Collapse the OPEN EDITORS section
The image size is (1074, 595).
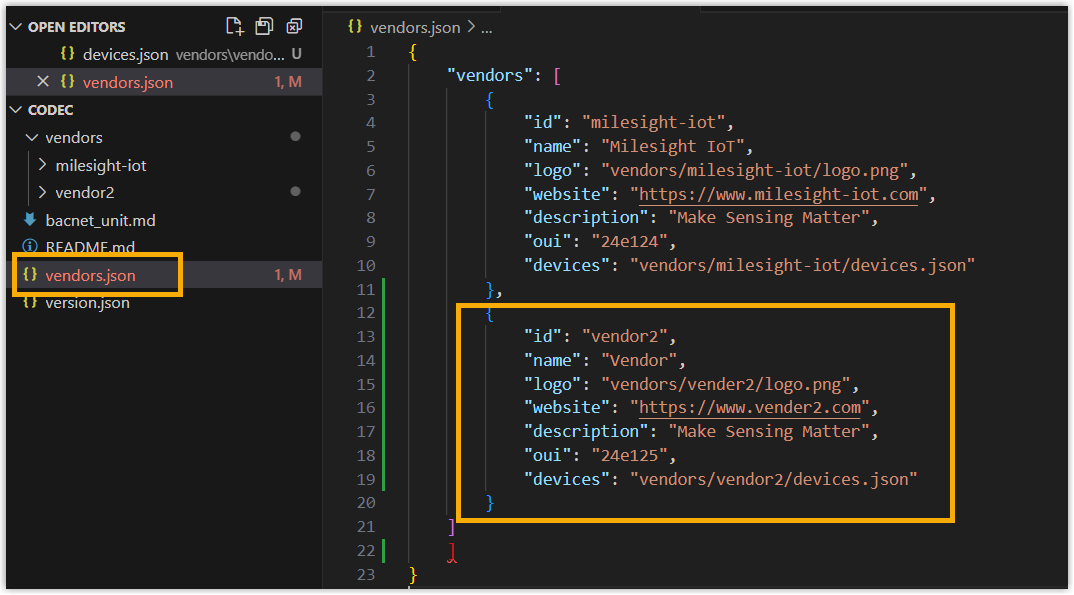pyautogui.click(x=16, y=27)
